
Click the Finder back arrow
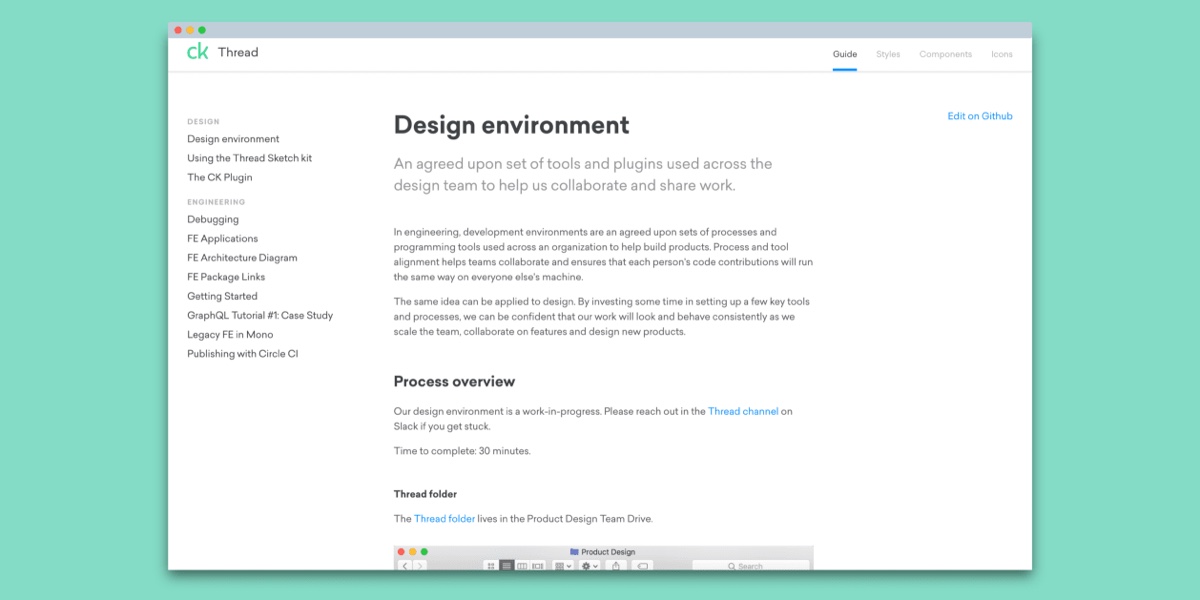(x=405, y=566)
